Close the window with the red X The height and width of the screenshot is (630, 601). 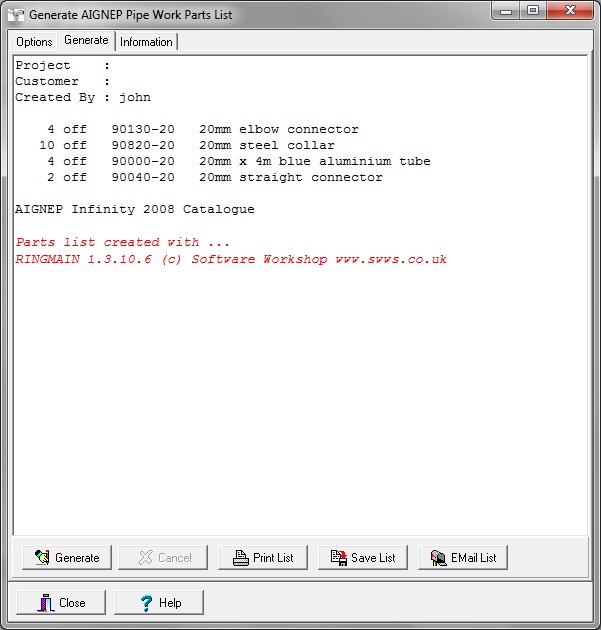pos(570,11)
